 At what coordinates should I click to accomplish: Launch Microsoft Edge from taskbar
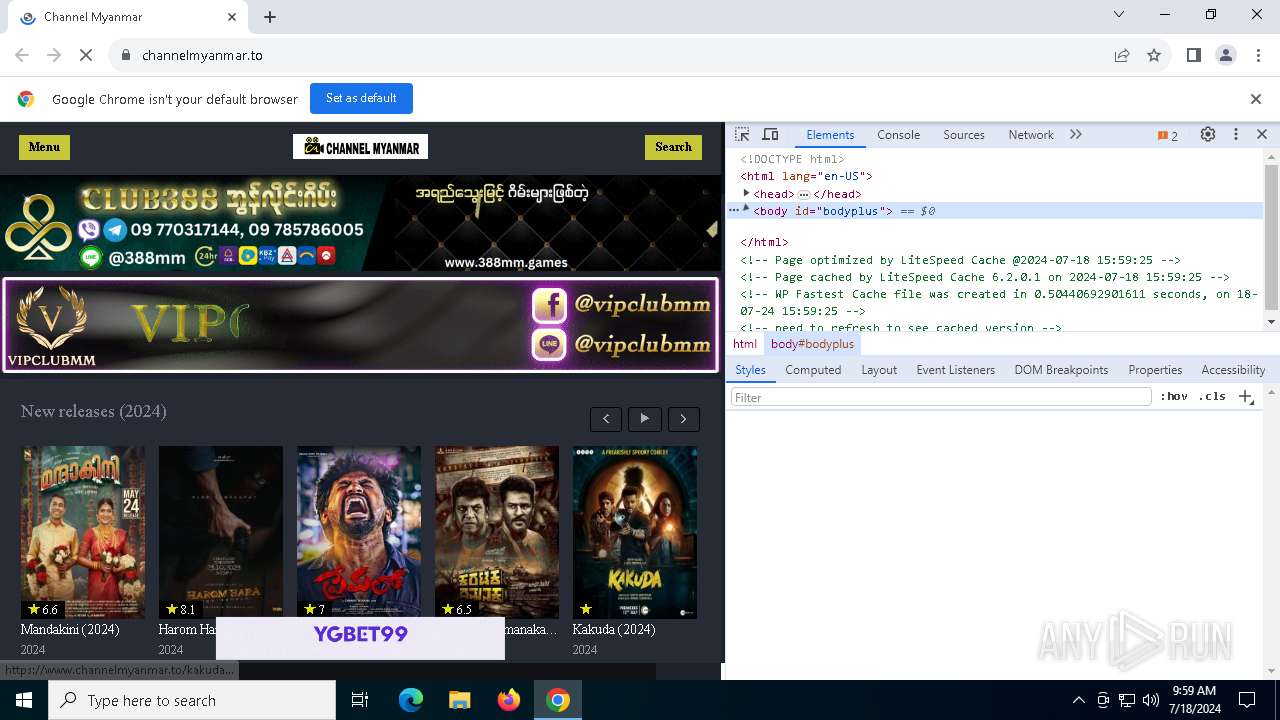pyautogui.click(x=411, y=700)
